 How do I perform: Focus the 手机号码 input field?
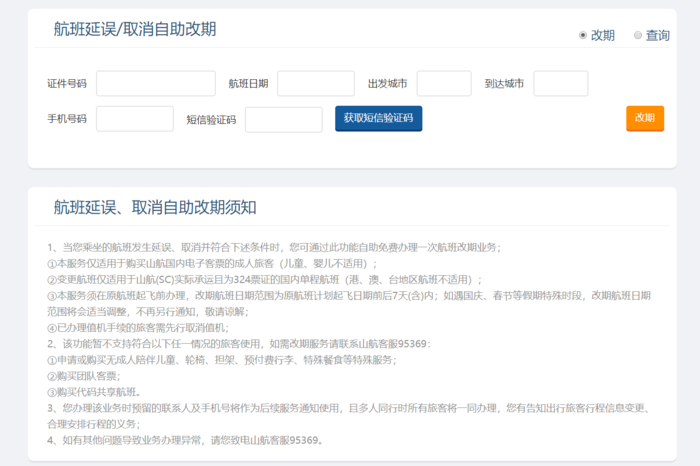point(135,119)
